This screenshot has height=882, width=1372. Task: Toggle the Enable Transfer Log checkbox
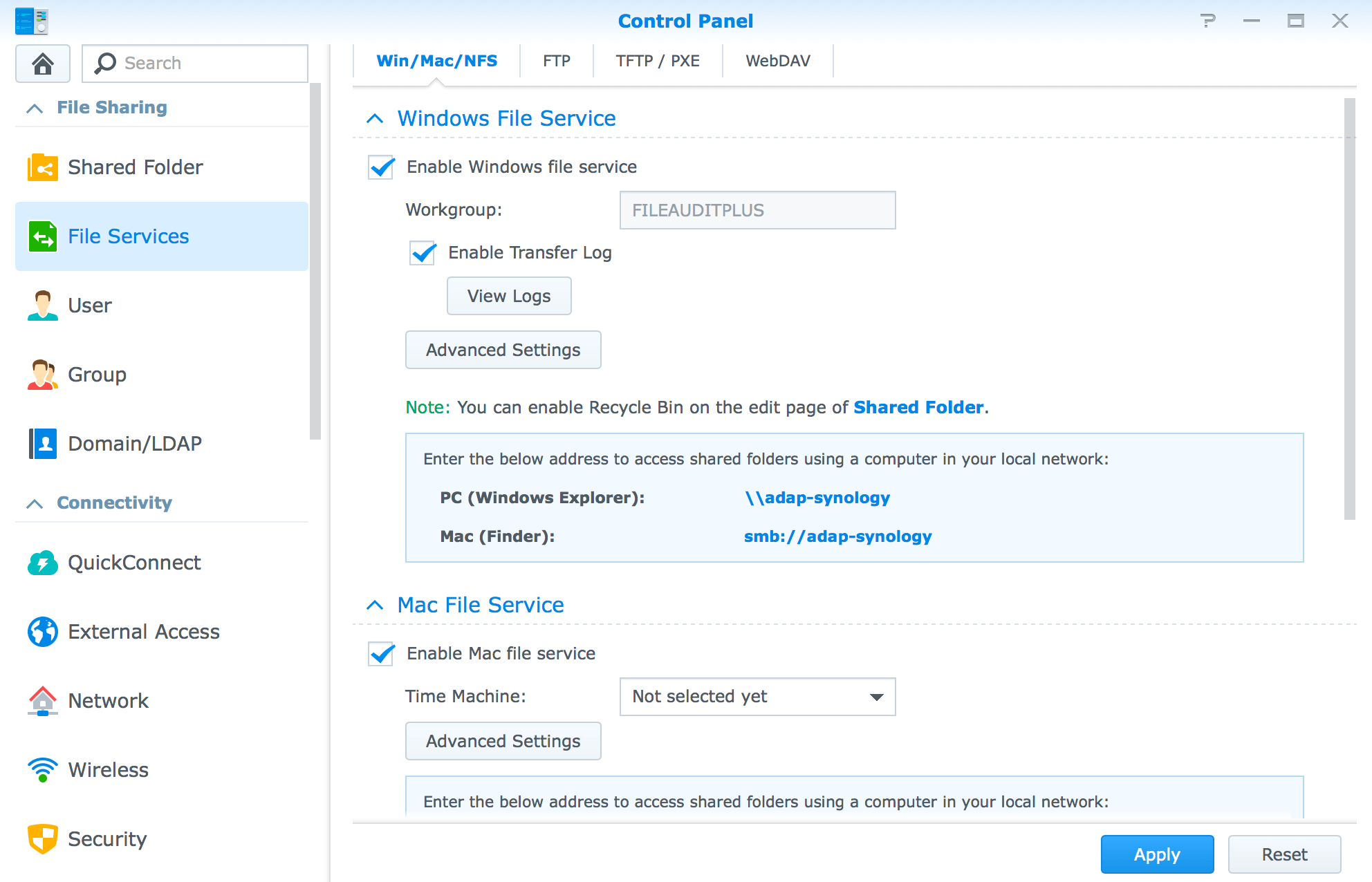[423, 253]
